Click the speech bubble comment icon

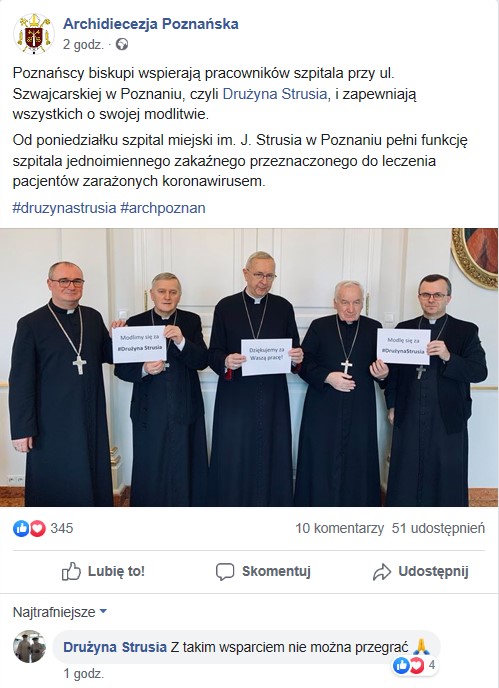point(225,572)
